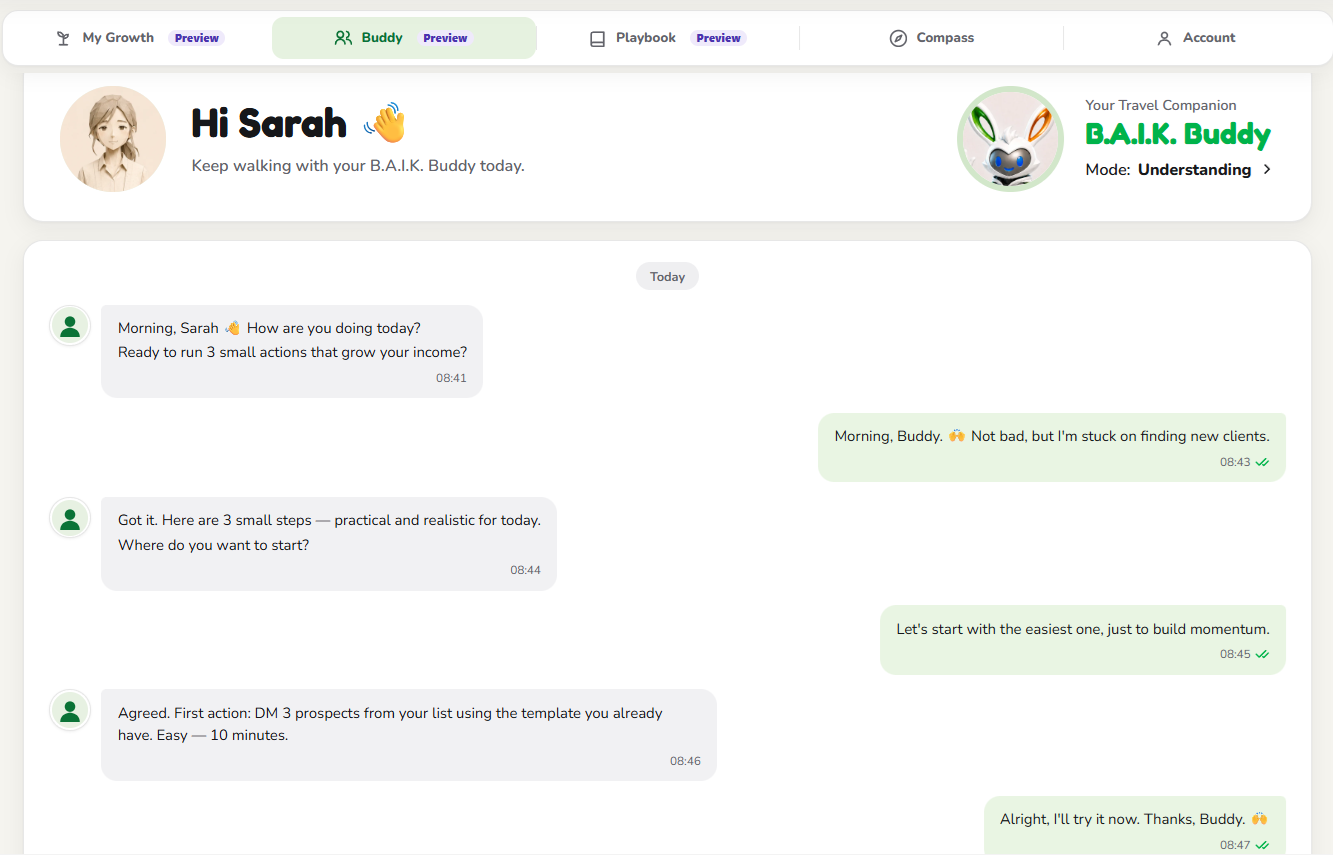Image resolution: width=1333 pixels, height=855 pixels.
Task: Click the B.A.I.K. Buddy green title
Action: [1178, 135]
